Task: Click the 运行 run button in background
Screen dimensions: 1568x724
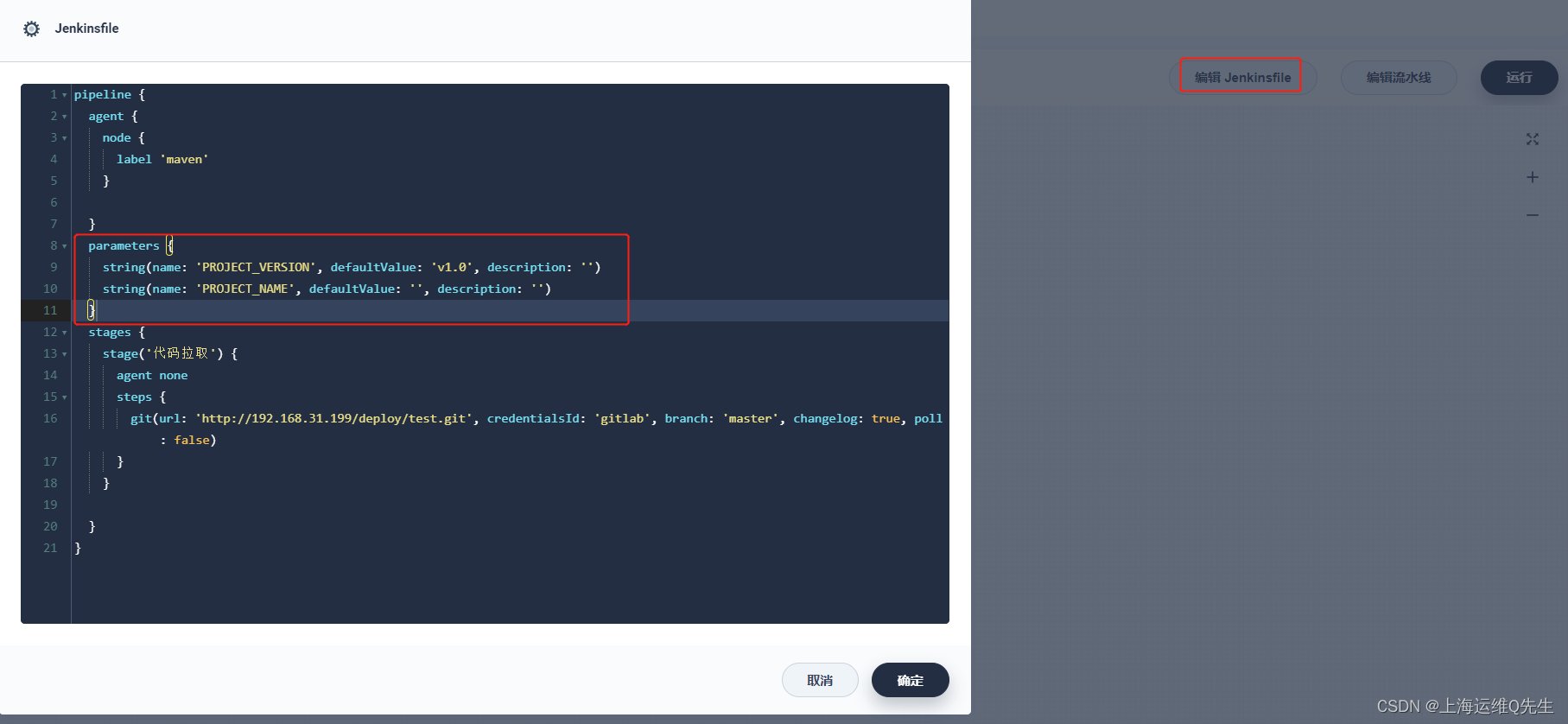Action: (1520, 77)
